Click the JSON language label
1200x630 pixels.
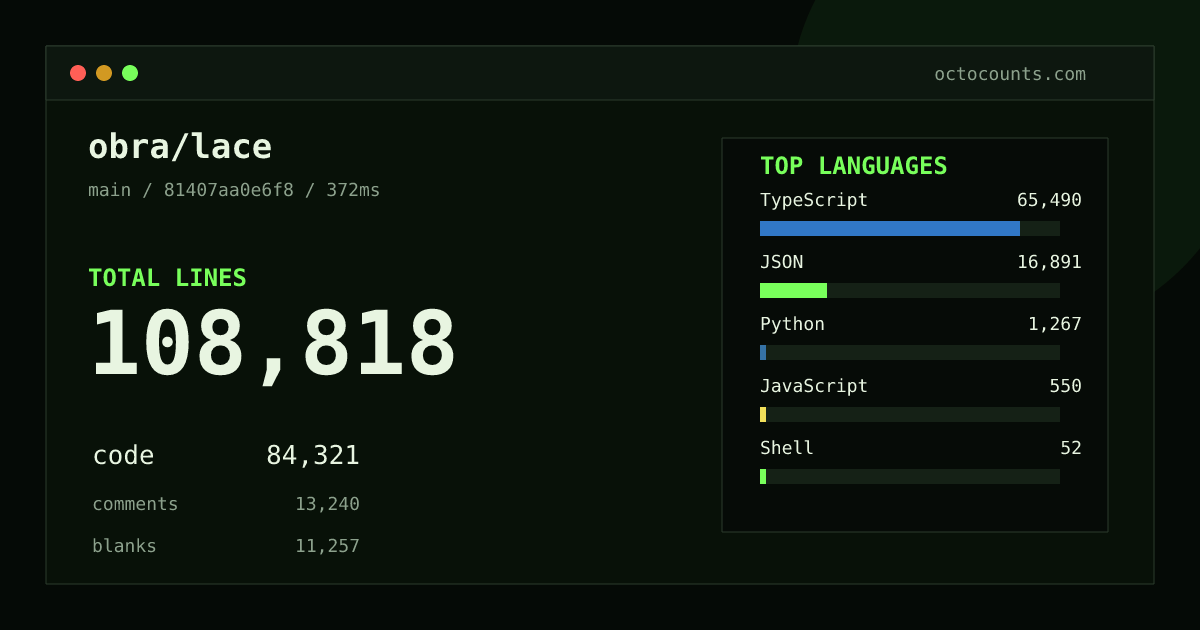781,262
